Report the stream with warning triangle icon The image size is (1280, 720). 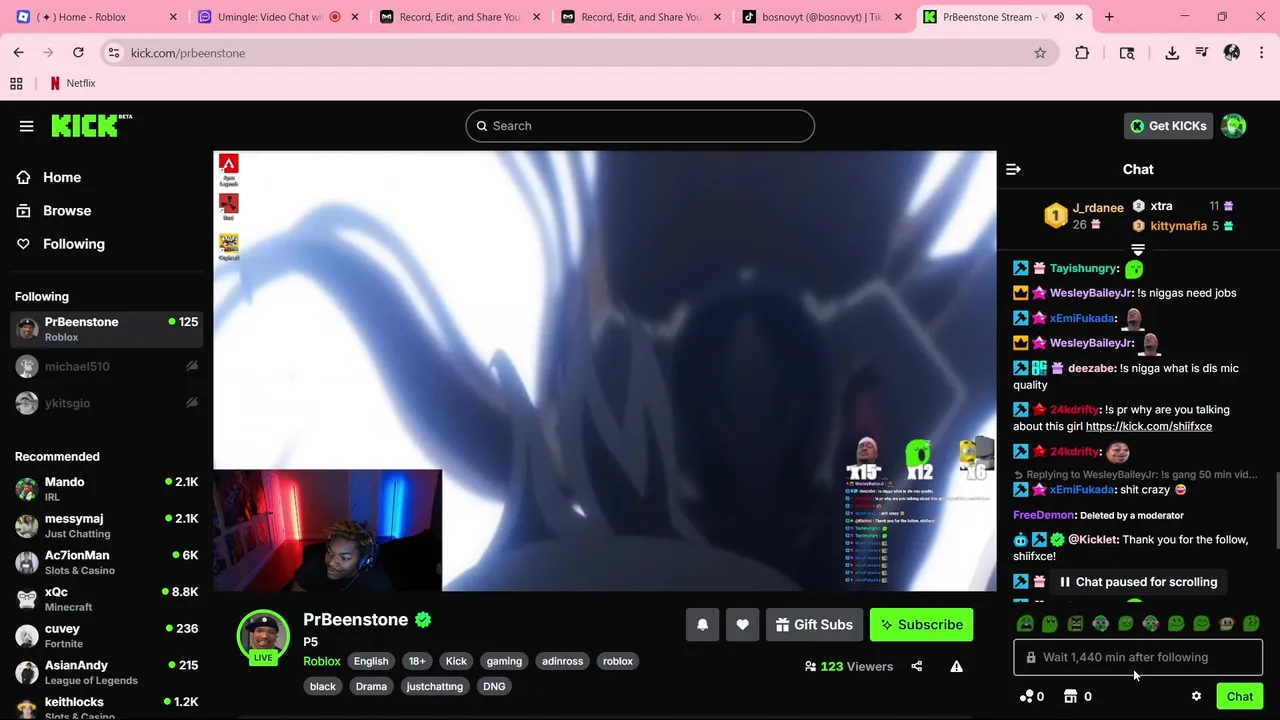click(x=957, y=667)
